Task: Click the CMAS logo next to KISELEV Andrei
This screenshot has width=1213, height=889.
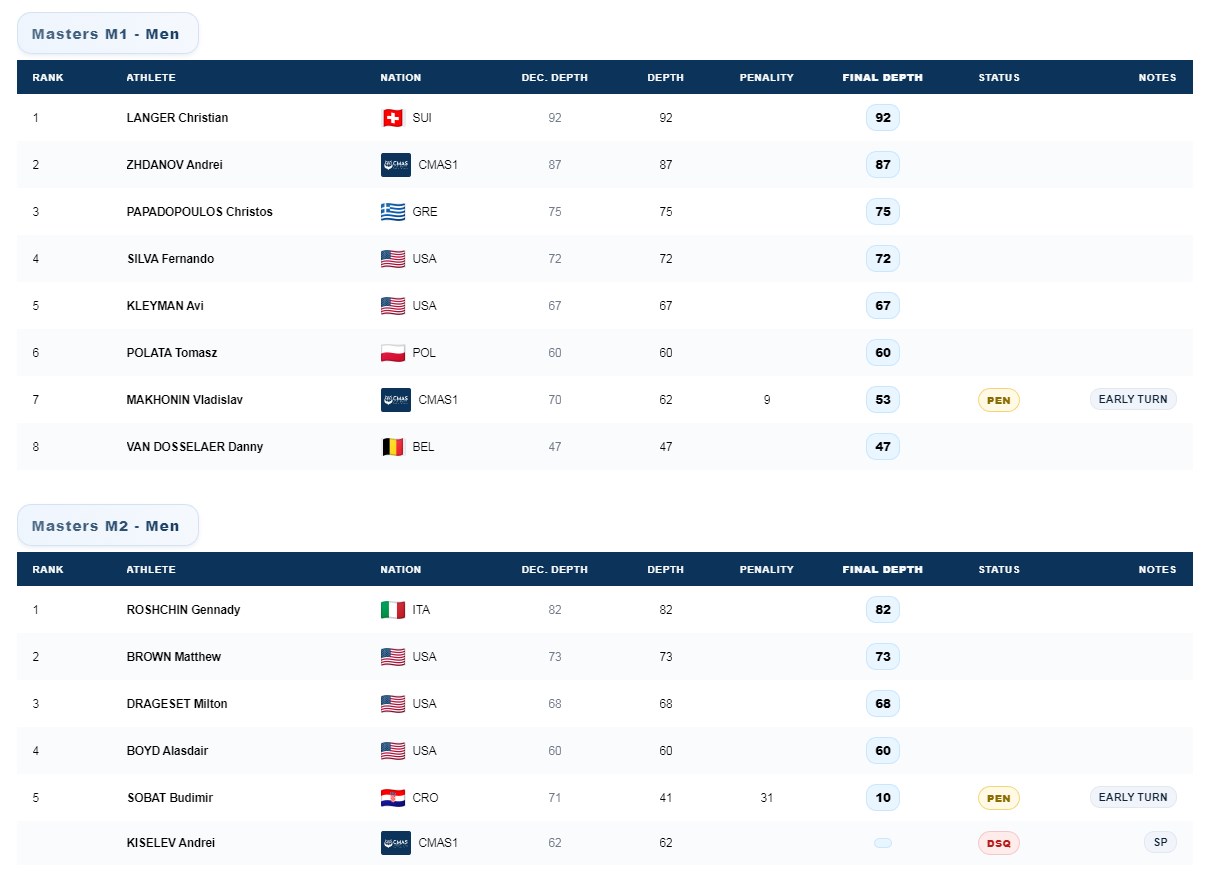Action: (x=396, y=843)
